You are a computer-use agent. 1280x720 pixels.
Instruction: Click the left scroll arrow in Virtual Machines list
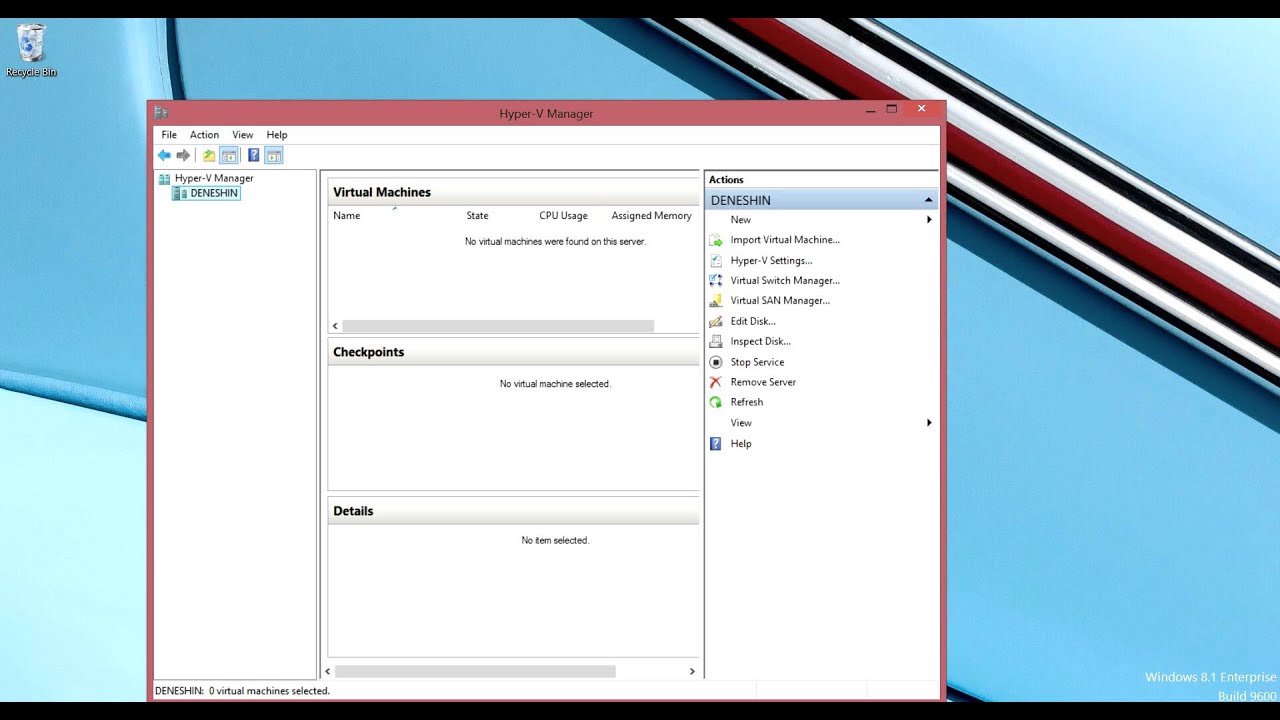tap(335, 326)
